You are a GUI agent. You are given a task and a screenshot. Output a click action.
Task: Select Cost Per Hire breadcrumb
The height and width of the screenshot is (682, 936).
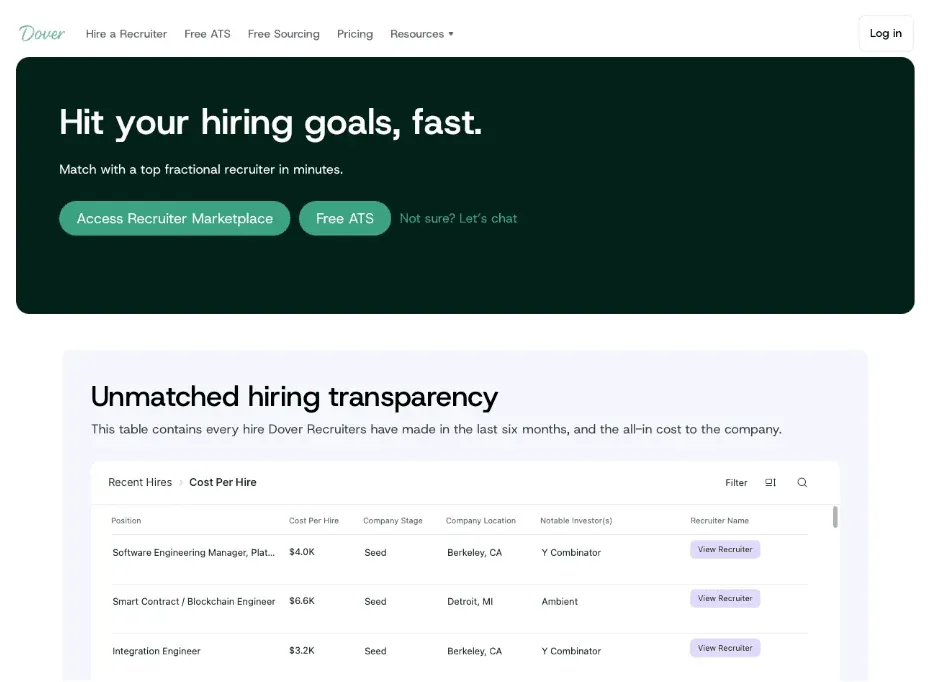(223, 482)
